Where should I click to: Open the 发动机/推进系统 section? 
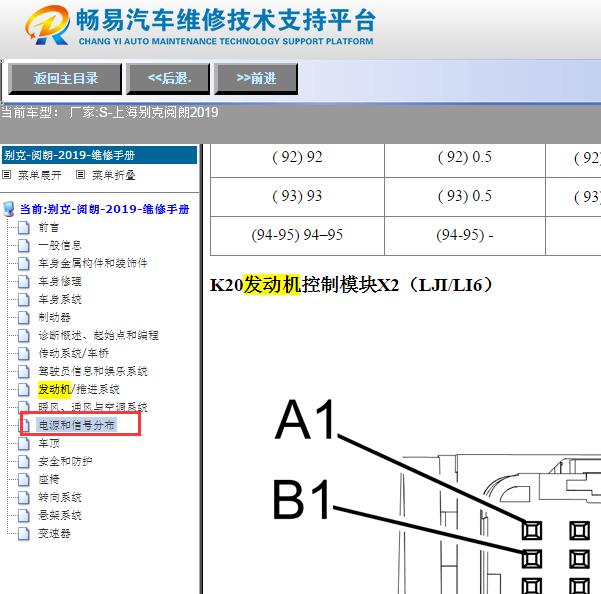pyautogui.click(x=79, y=389)
